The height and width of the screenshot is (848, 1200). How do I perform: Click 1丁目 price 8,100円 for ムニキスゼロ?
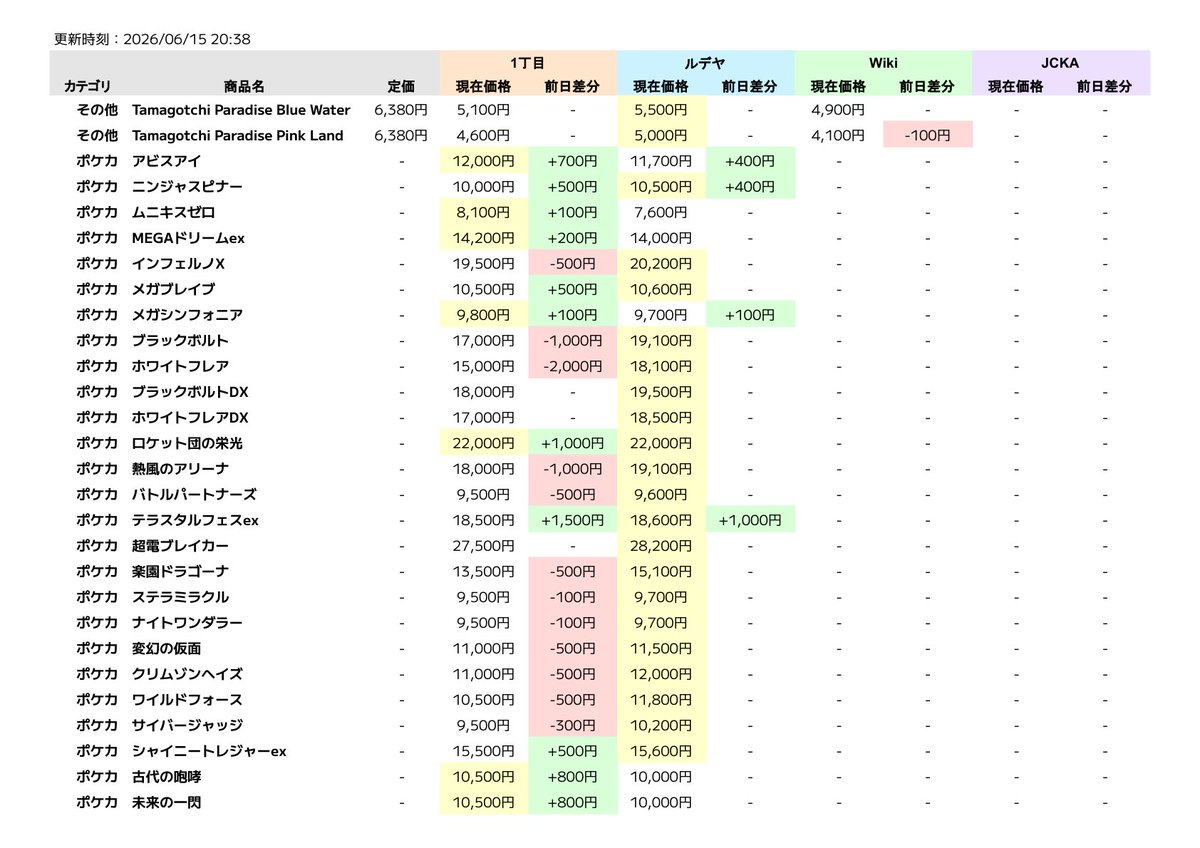[483, 213]
